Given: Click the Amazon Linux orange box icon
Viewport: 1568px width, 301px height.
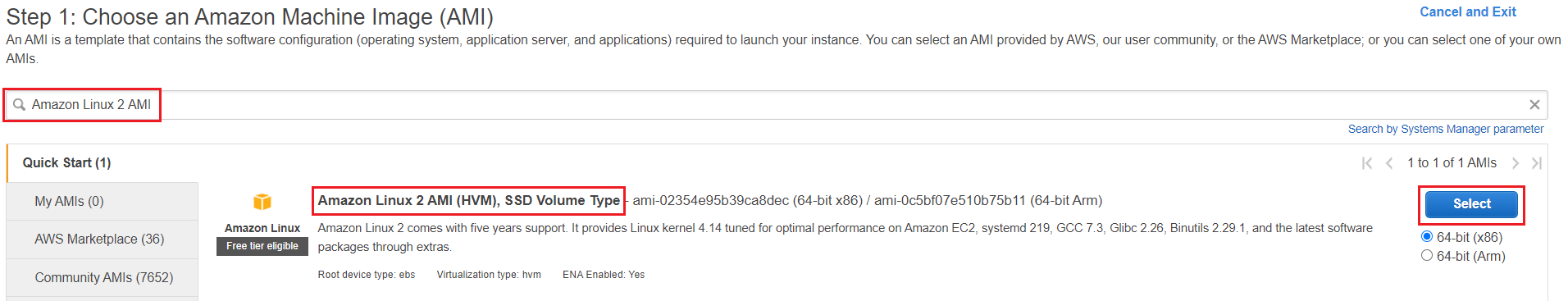Looking at the screenshot, I should pyautogui.click(x=262, y=202).
